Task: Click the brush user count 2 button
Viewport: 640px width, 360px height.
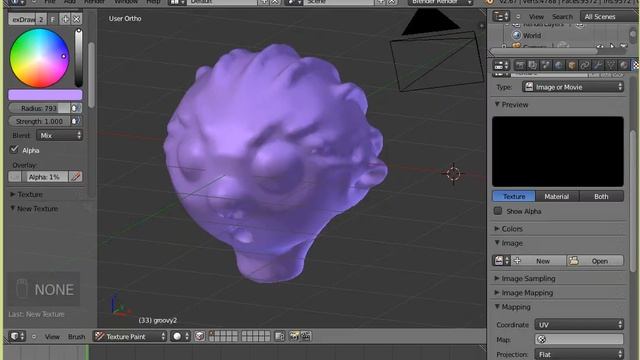Action: [x=41, y=19]
